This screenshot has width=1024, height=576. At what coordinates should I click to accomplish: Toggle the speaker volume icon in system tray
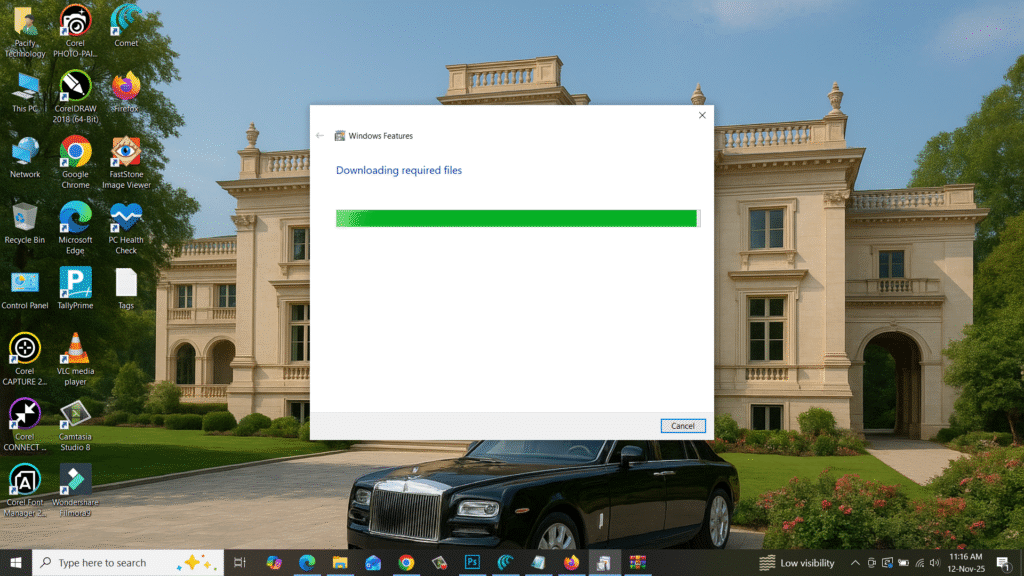pyautogui.click(x=936, y=562)
